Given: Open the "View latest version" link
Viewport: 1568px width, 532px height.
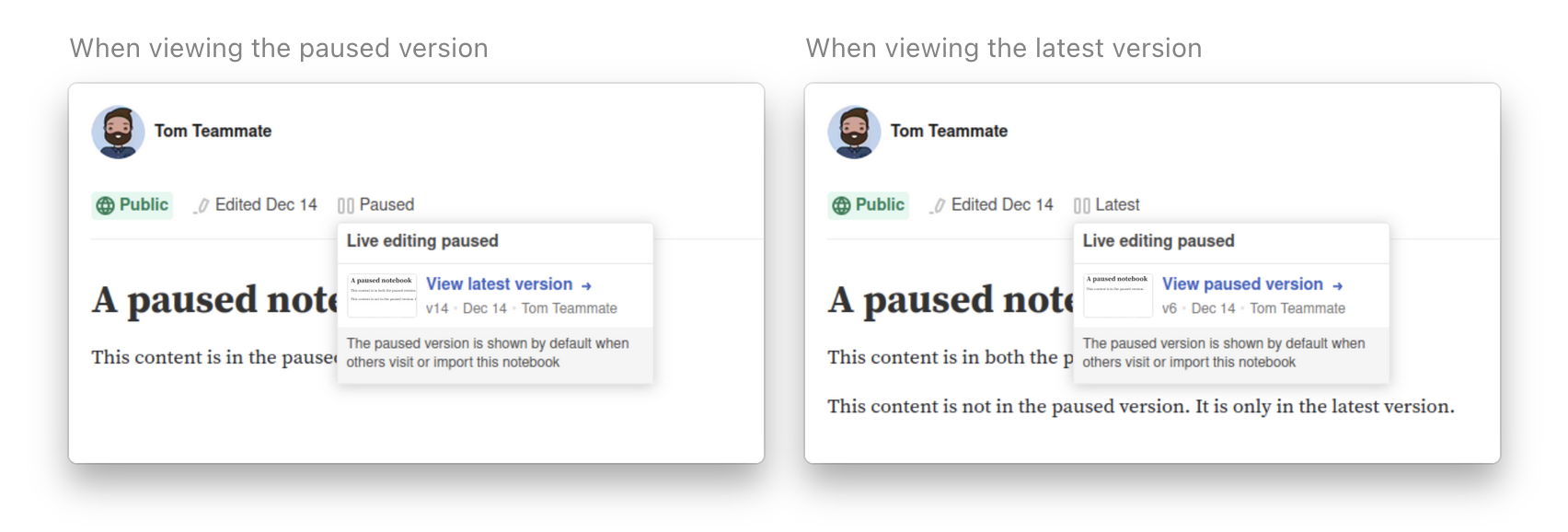Looking at the screenshot, I should pyautogui.click(x=499, y=284).
